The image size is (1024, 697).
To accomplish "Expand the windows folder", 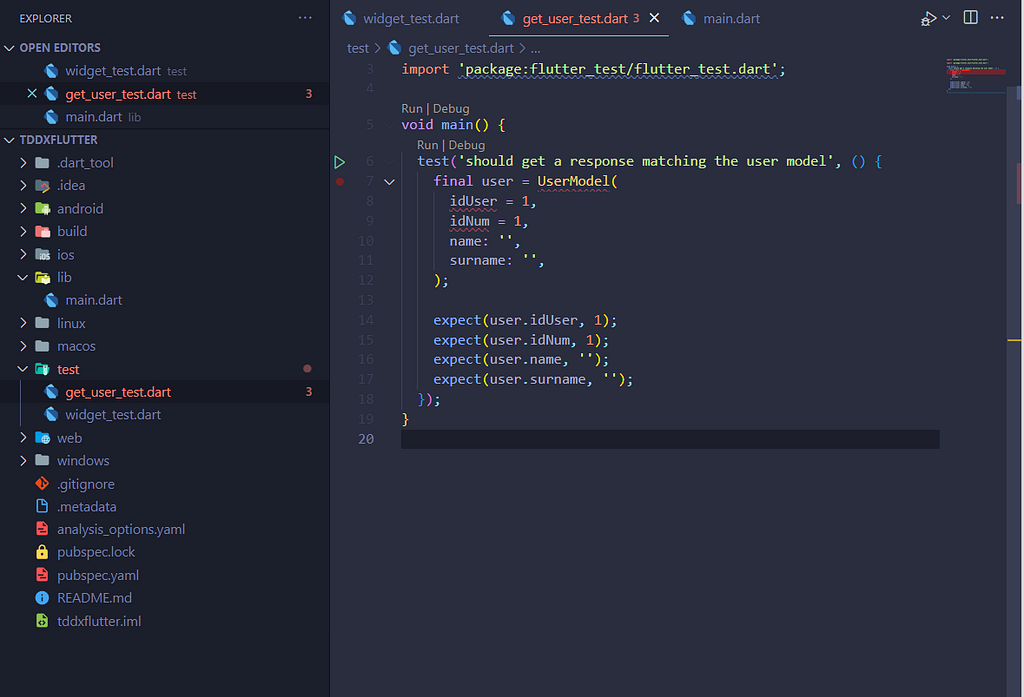I will [24, 461].
